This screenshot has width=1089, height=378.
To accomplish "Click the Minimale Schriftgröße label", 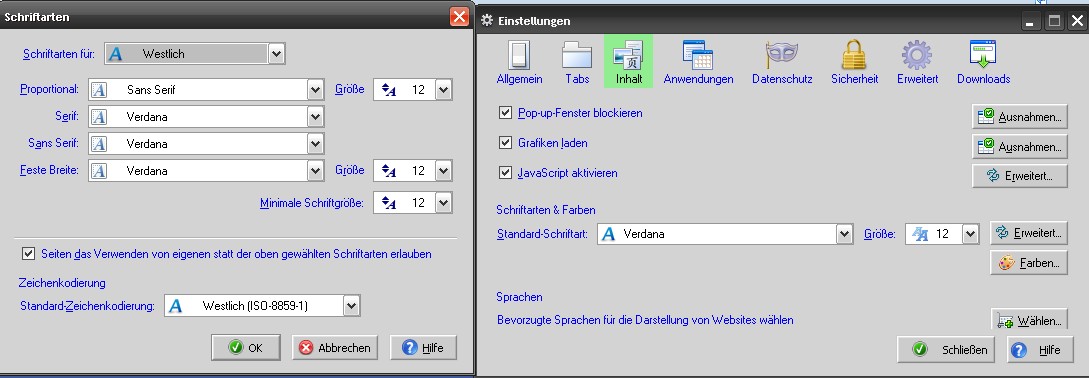I will tap(312, 203).
